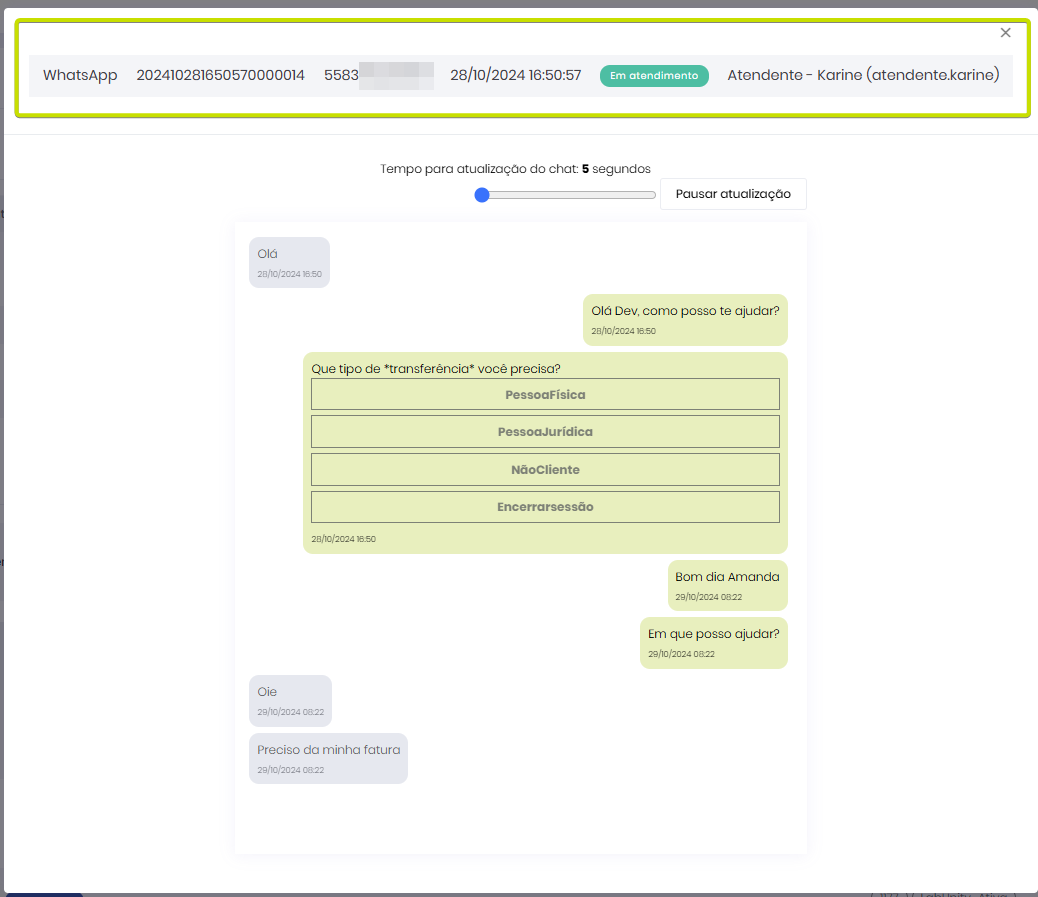Click the WhatsApp channel label

[80, 76]
